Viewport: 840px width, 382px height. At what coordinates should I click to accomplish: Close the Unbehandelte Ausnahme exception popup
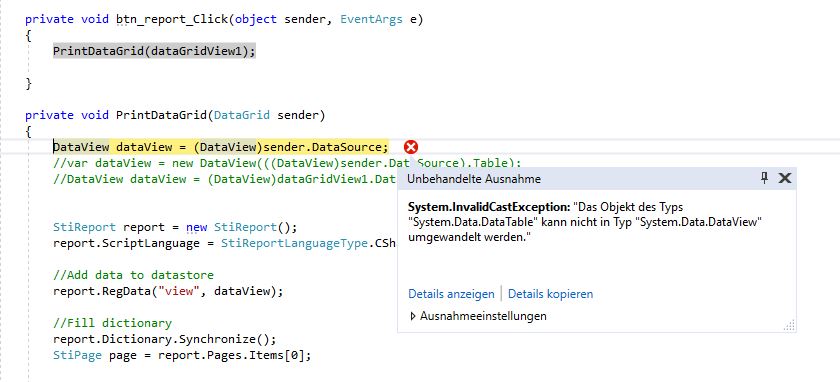(x=784, y=178)
